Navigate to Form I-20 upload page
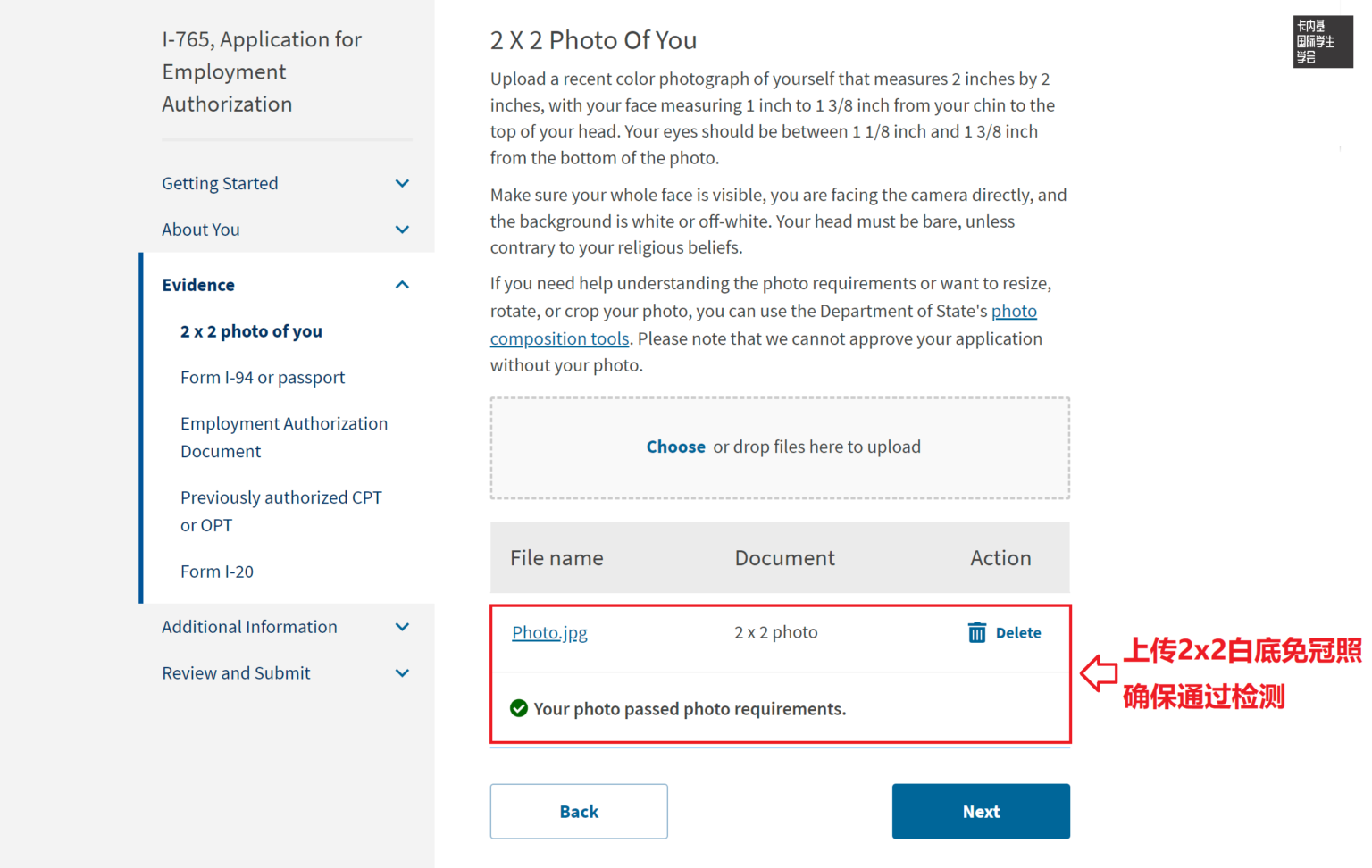The image size is (1372, 868). [217, 572]
